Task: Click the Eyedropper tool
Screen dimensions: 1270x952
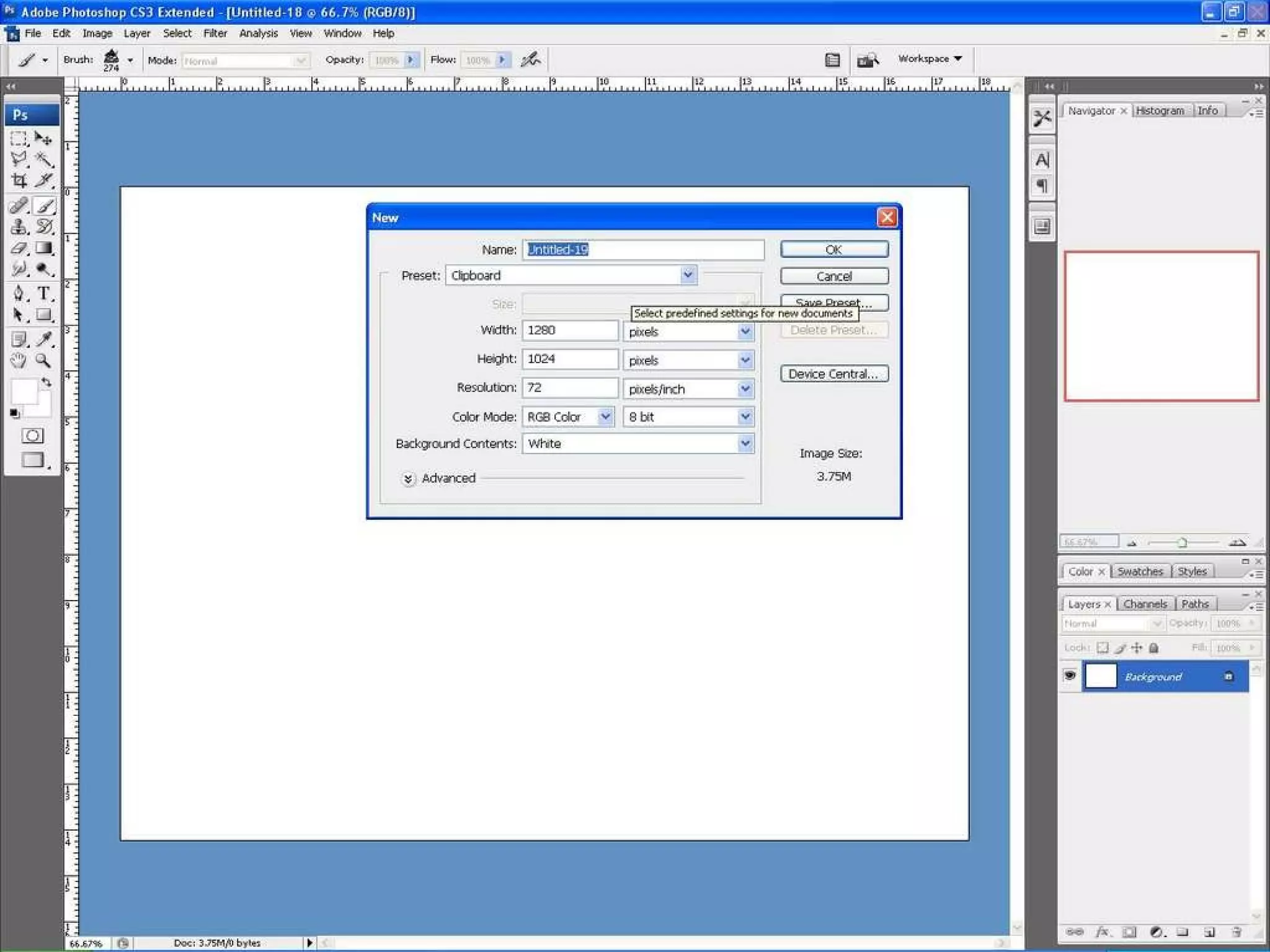Action: [43, 338]
